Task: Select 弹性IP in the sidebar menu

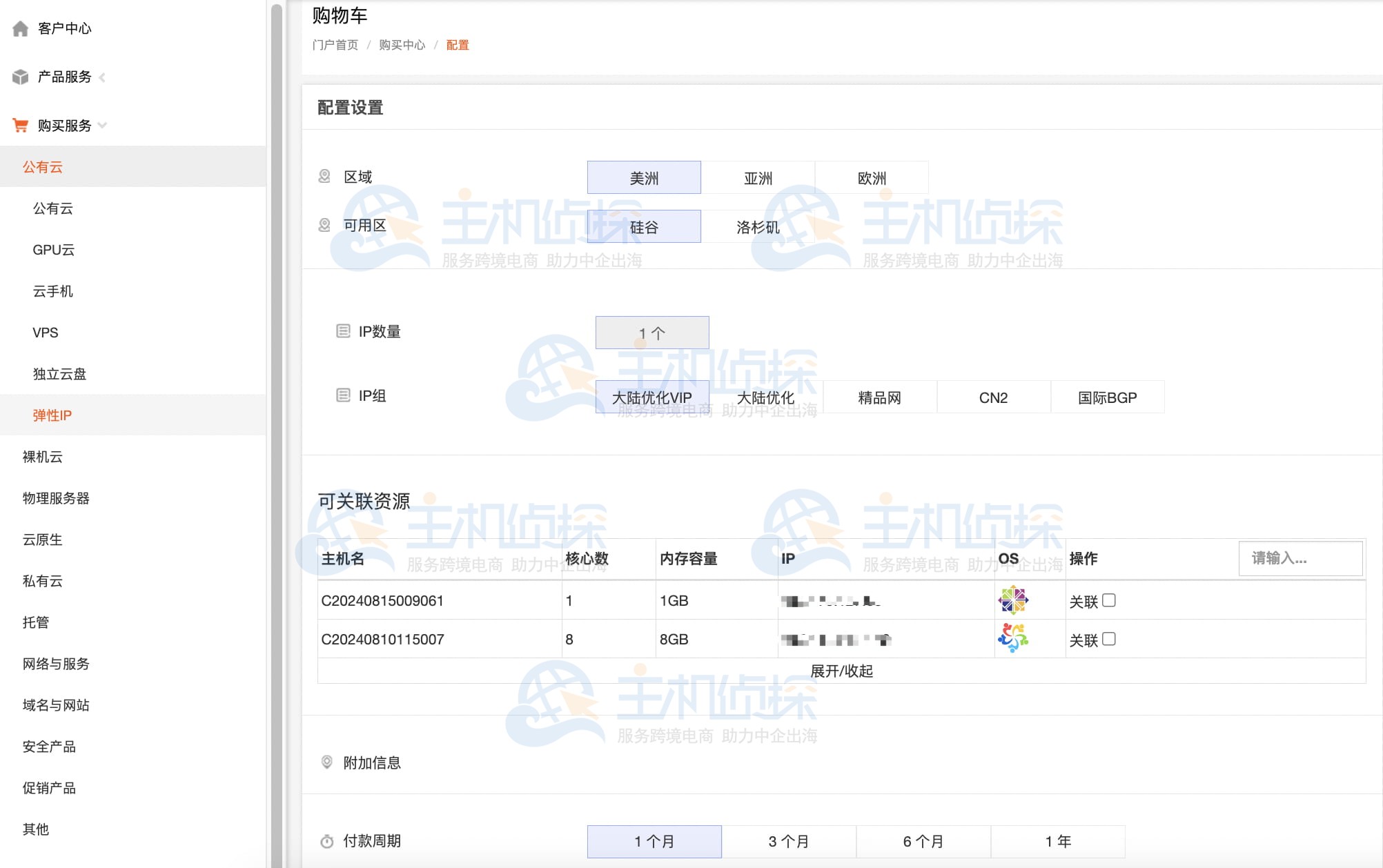Action: click(51, 415)
